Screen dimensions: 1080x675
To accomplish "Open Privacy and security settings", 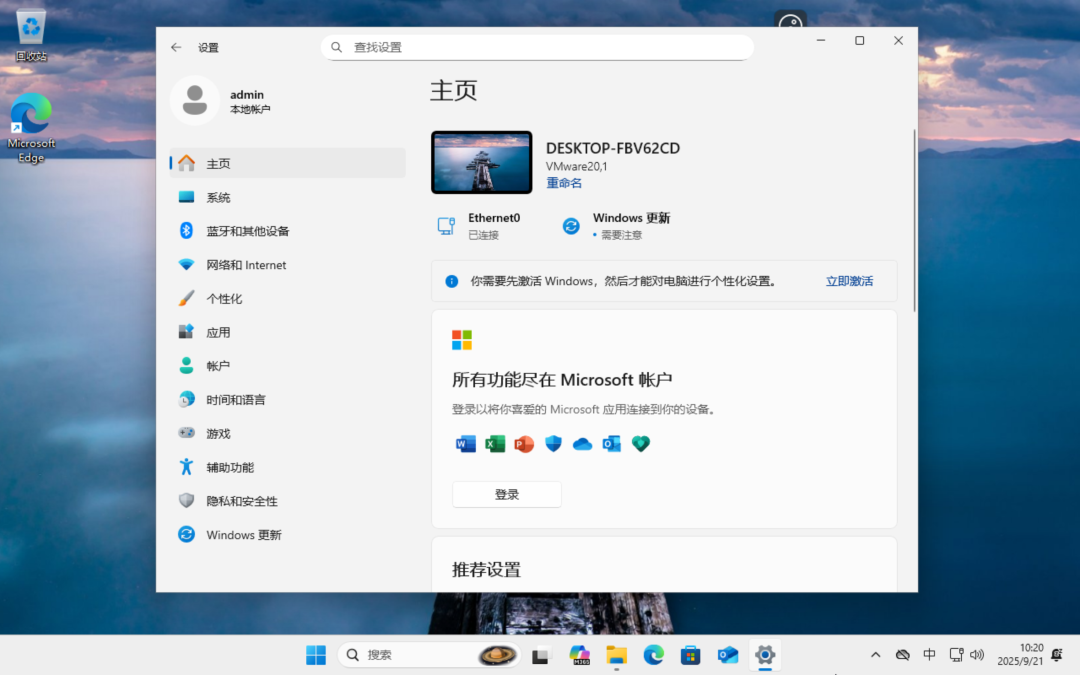I will pyautogui.click(x=242, y=501).
